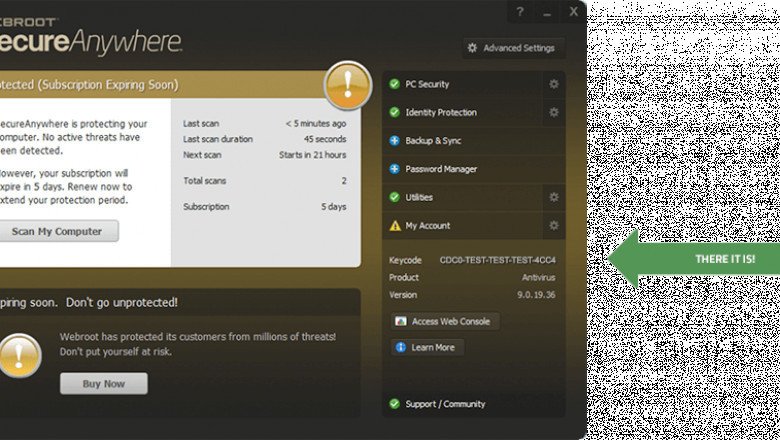Screen dimensions: 780x440
Task: Click the Support / Community check icon
Action: pos(394,404)
